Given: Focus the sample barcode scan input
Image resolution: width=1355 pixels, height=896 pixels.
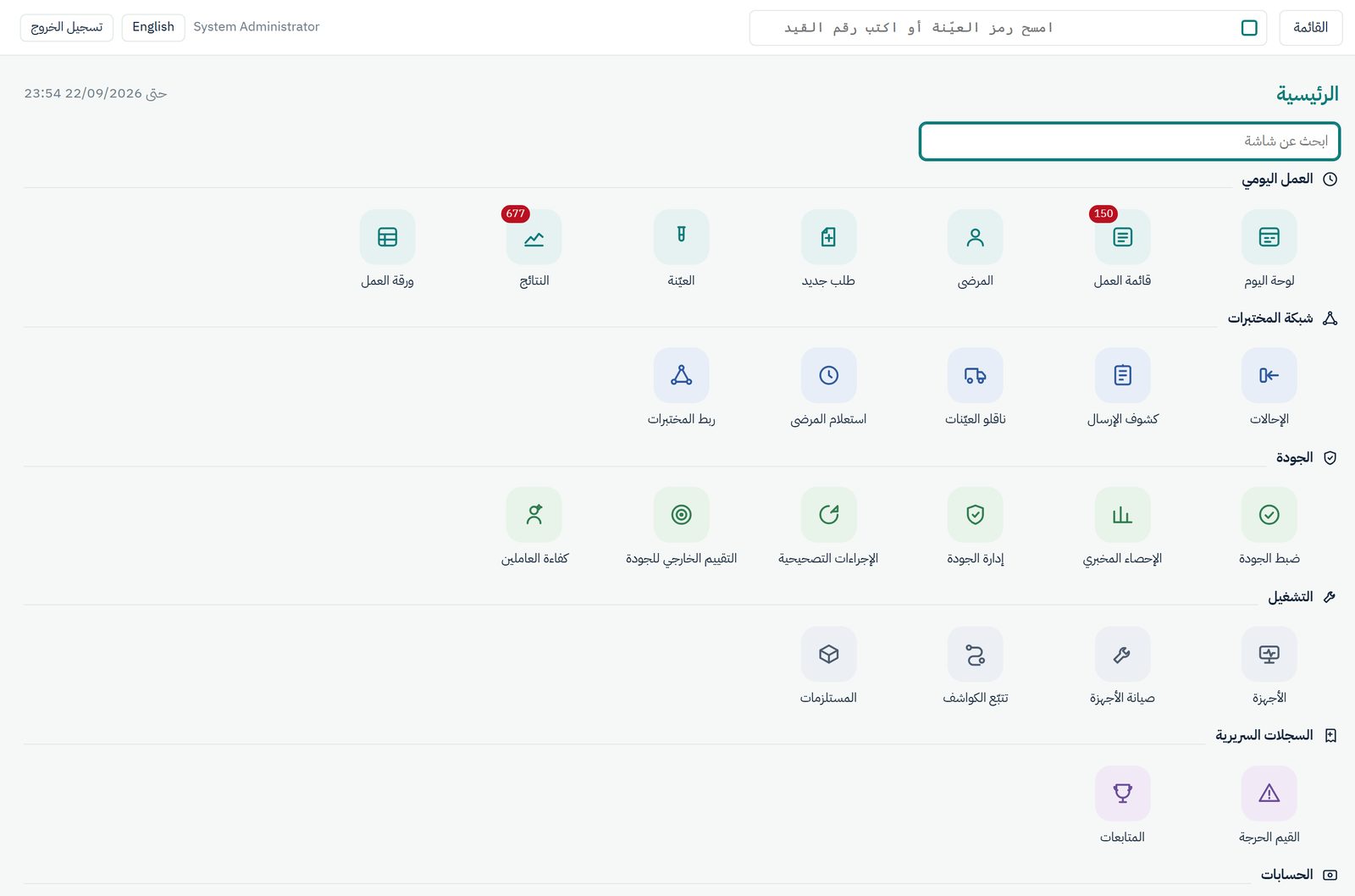Looking at the screenshot, I should (1008, 28).
